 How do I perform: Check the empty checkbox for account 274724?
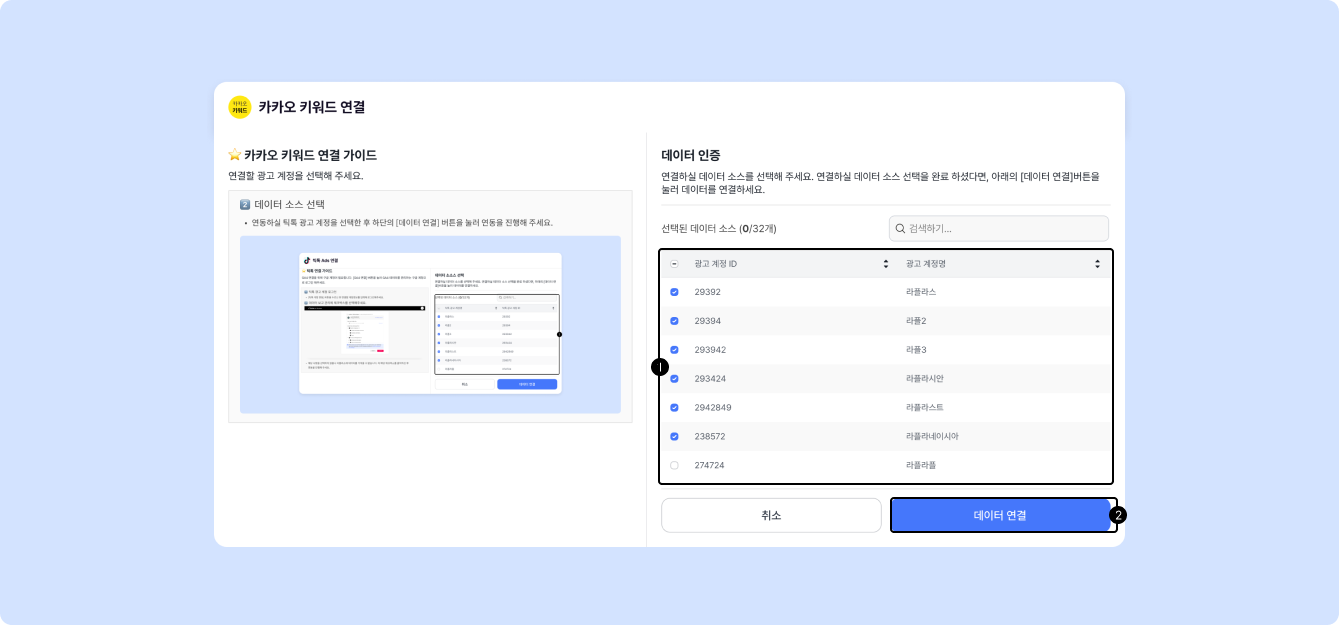coord(674,466)
